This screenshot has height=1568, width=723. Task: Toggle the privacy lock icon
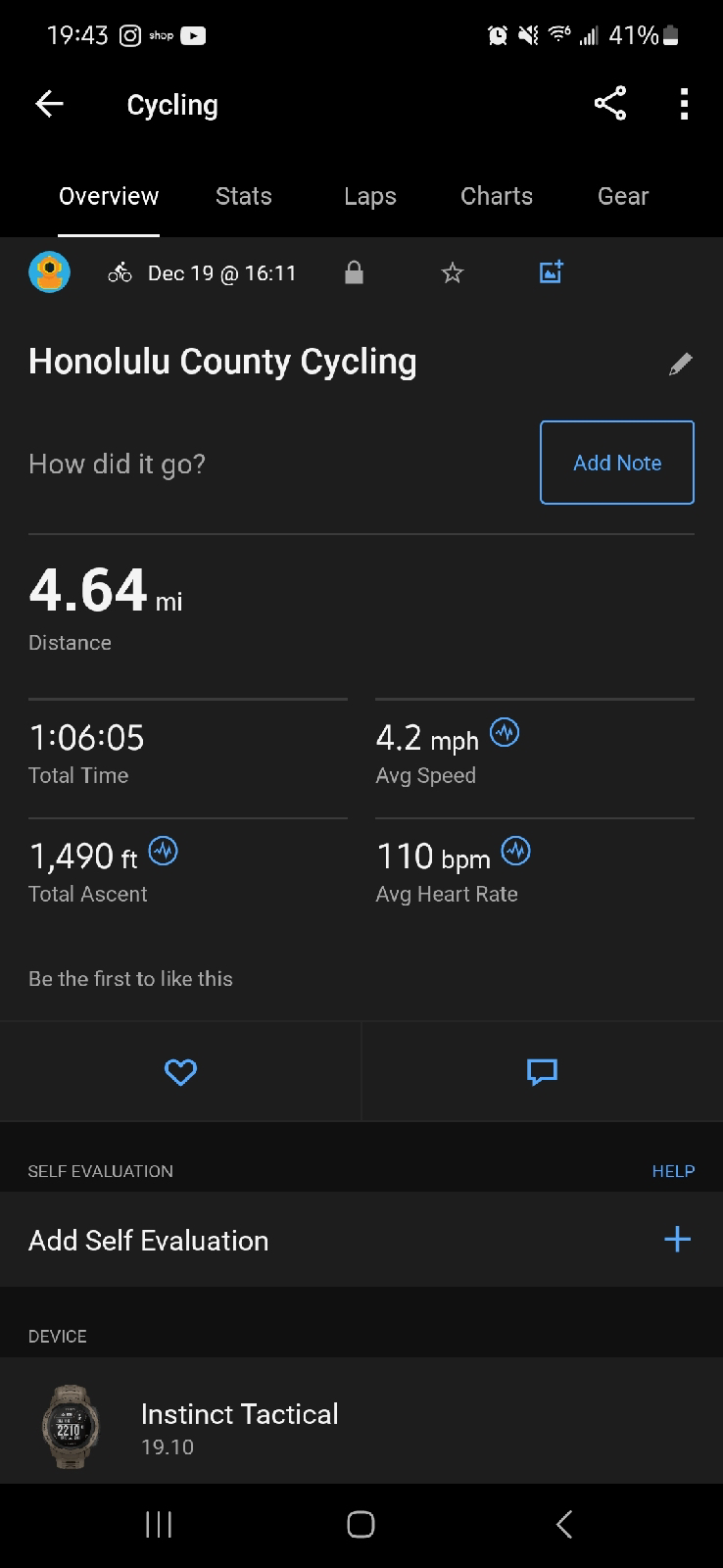coord(354,272)
